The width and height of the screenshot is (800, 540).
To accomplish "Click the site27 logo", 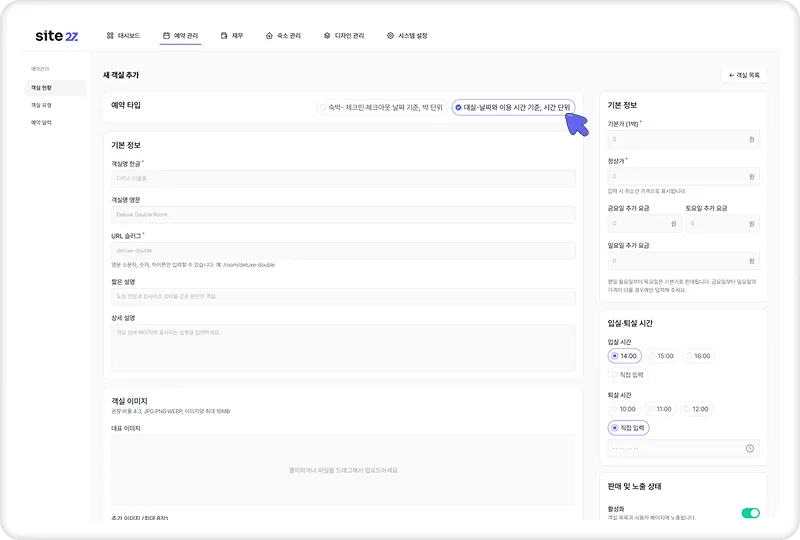I will [x=57, y=36].
